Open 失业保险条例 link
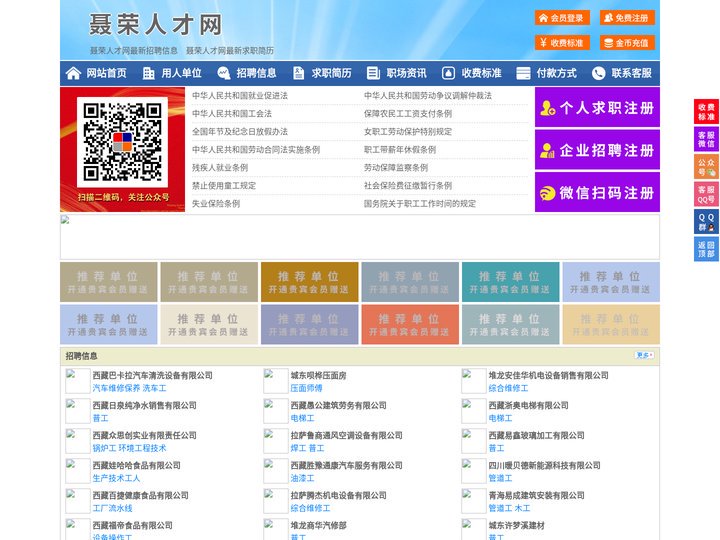720x540 pixels. [216, 203]
